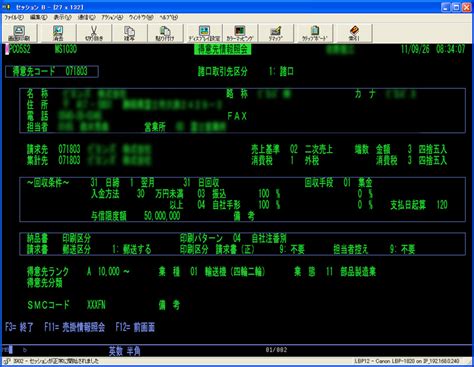
Task: Click the 得意先コード 071803 field
Action: (52, 71)
